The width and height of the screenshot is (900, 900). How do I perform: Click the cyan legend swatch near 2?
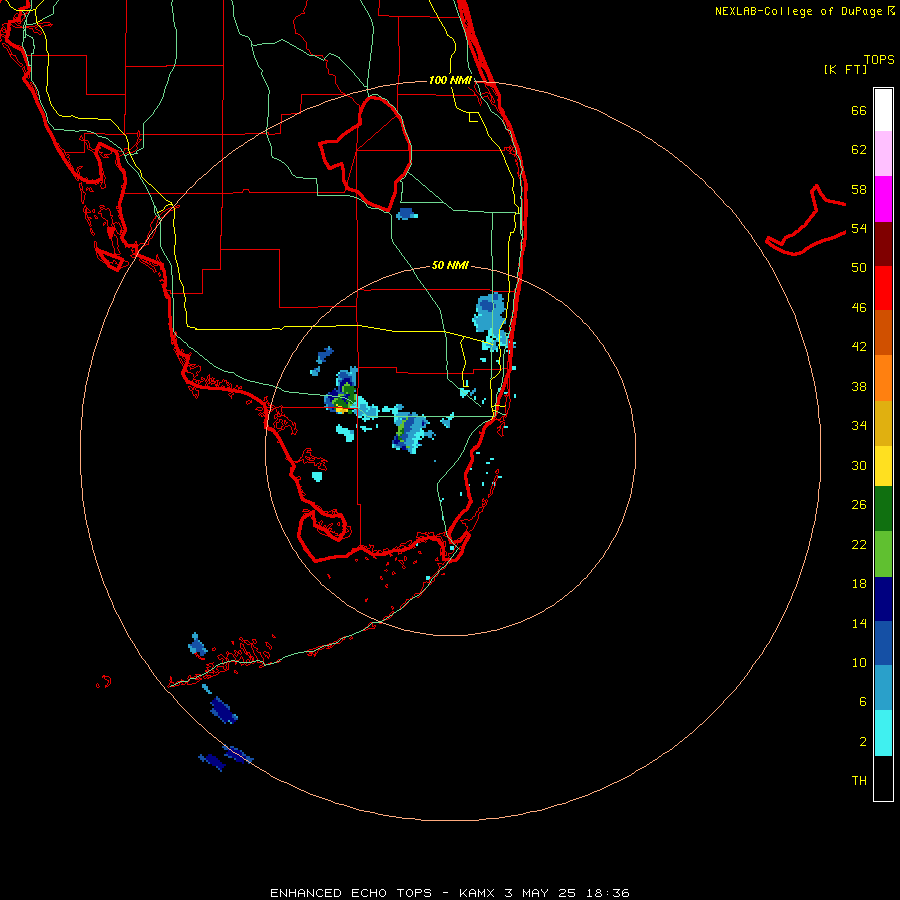point(883,733)
